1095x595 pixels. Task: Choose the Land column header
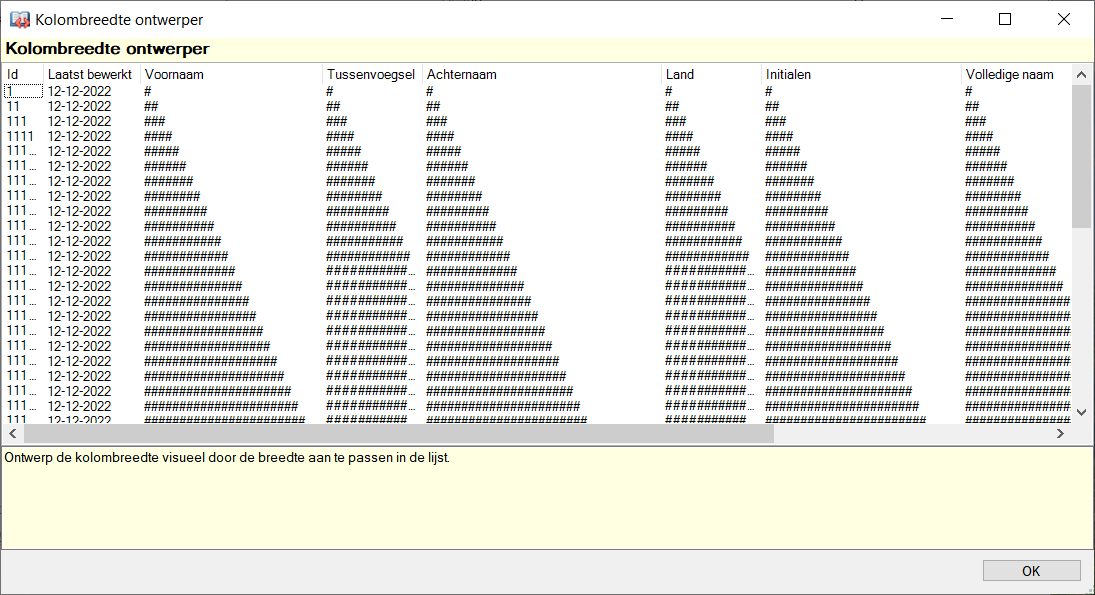pos(710,74)
